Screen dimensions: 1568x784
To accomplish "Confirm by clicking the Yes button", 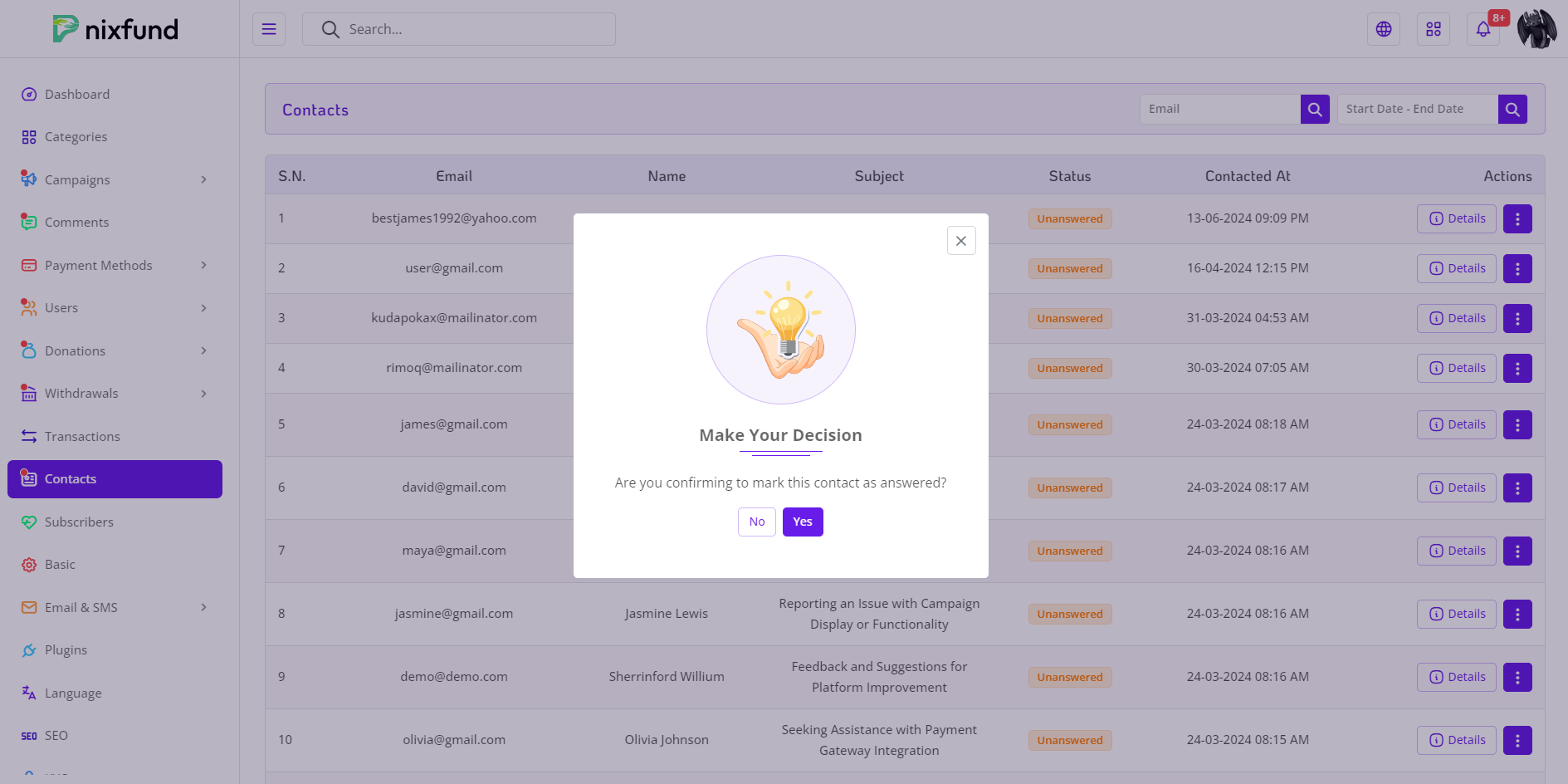I will [802, 522].
